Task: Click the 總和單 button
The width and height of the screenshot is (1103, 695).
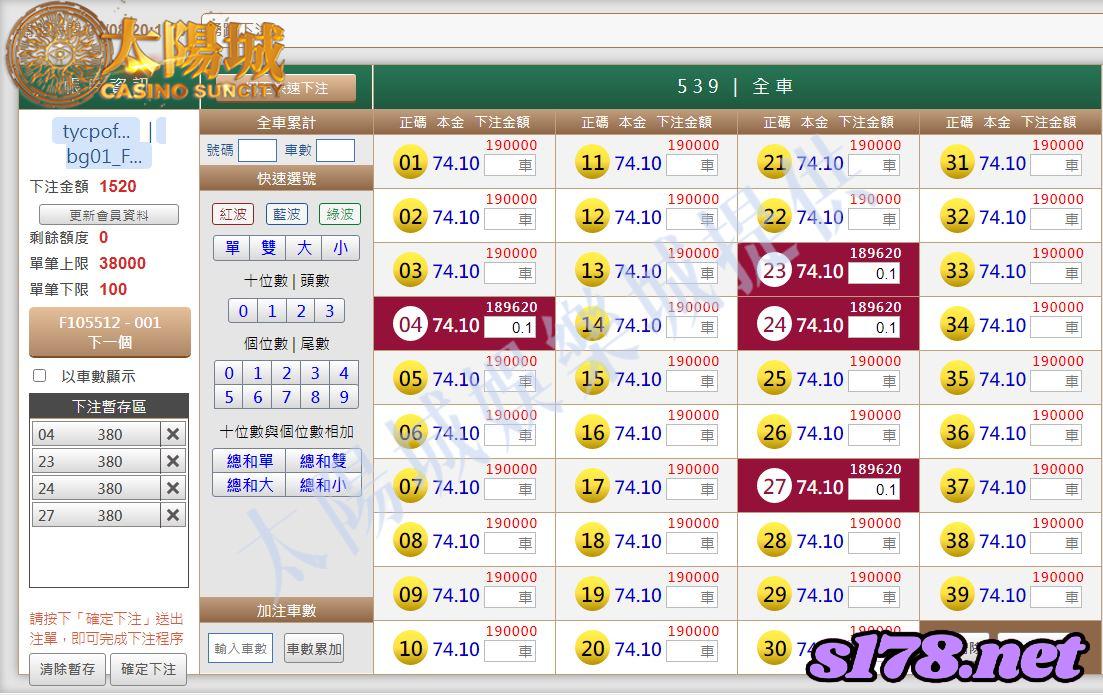Action: pos(250,461)
